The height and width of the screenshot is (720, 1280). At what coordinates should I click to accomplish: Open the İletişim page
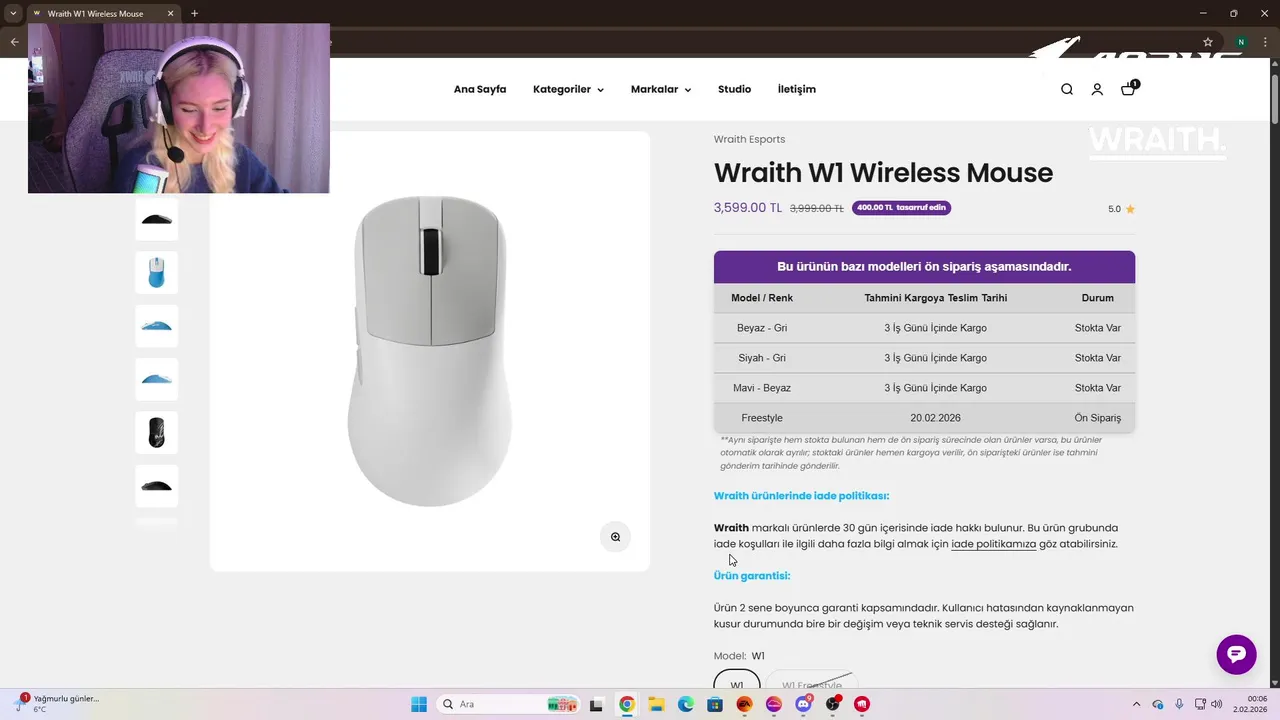pos(797,89)
